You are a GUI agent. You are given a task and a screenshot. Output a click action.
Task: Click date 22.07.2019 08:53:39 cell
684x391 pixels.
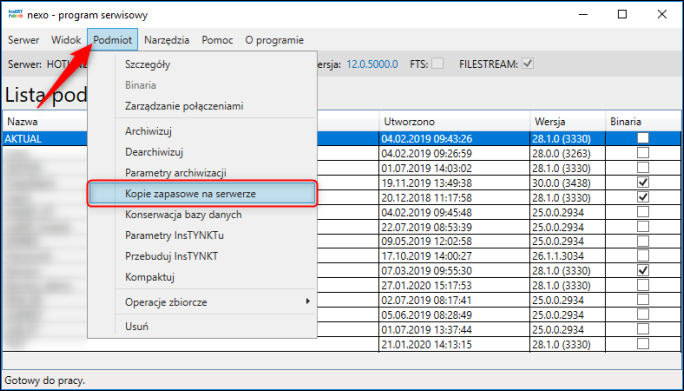click(x=454, y=227)
